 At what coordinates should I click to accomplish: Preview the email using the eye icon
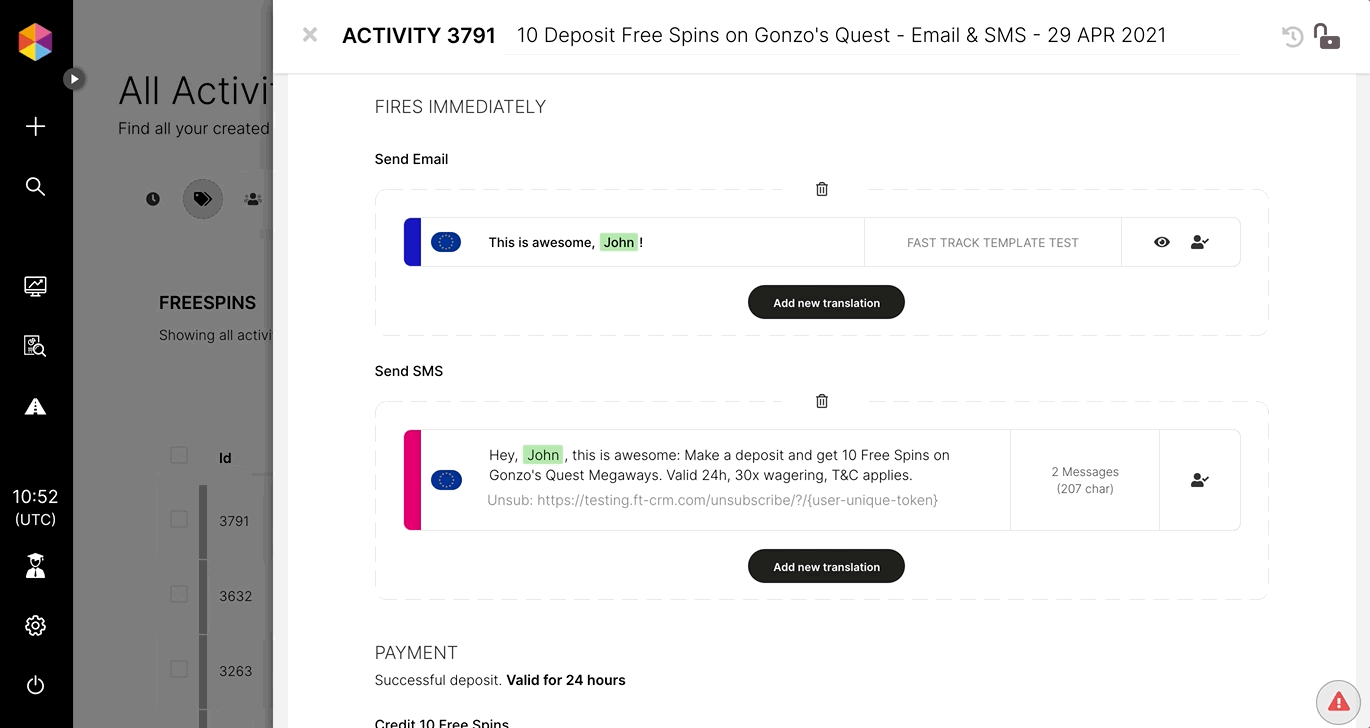1162,242
